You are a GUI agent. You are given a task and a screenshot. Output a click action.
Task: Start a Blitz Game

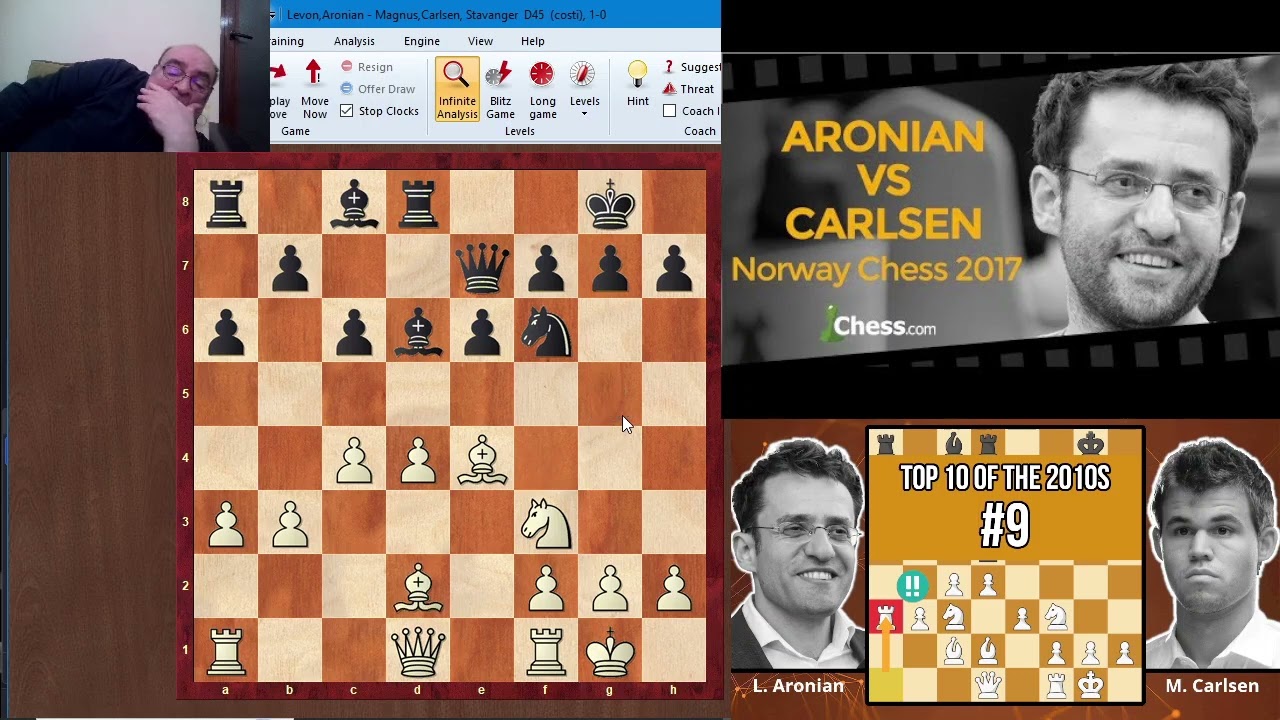click(500, 90)
